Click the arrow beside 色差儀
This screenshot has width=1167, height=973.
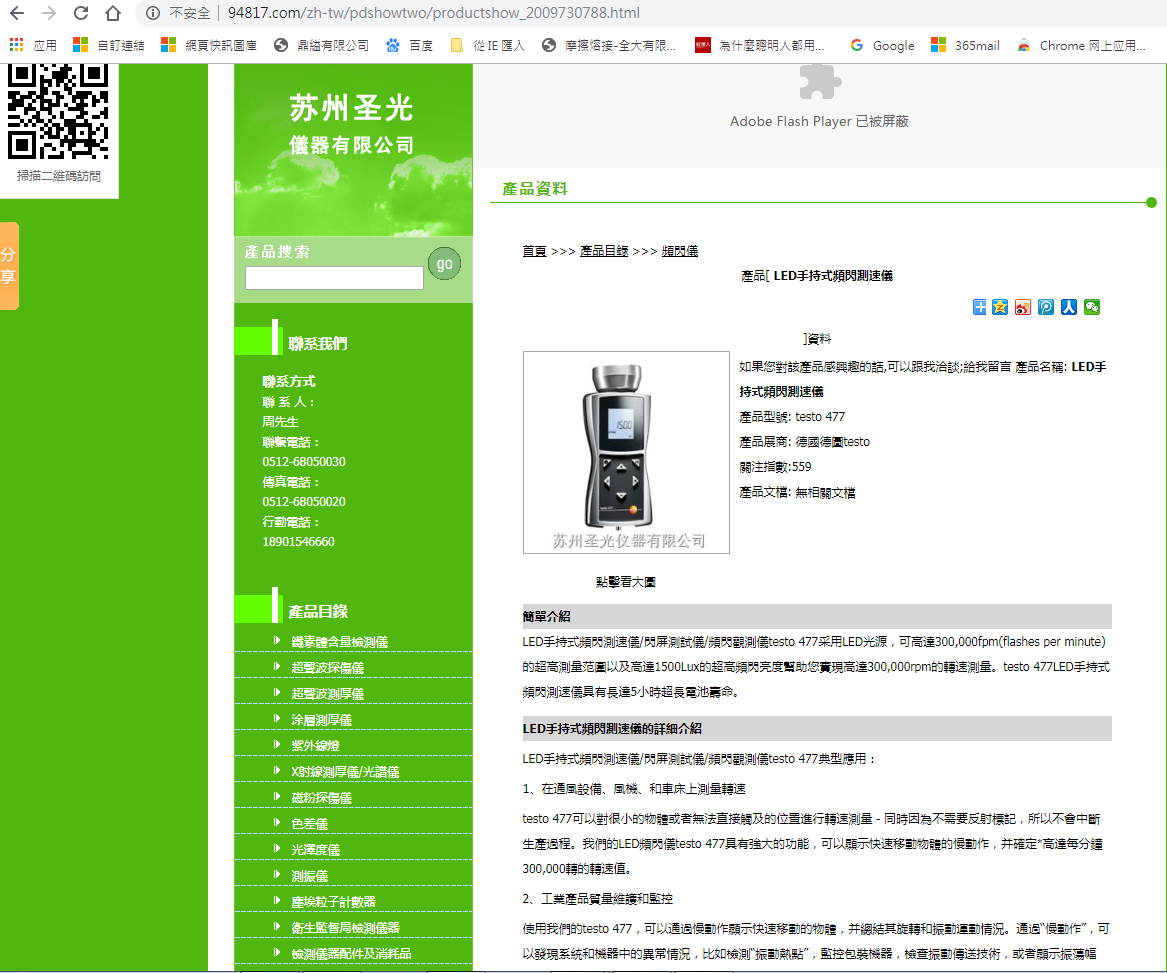tap(277, 822)
